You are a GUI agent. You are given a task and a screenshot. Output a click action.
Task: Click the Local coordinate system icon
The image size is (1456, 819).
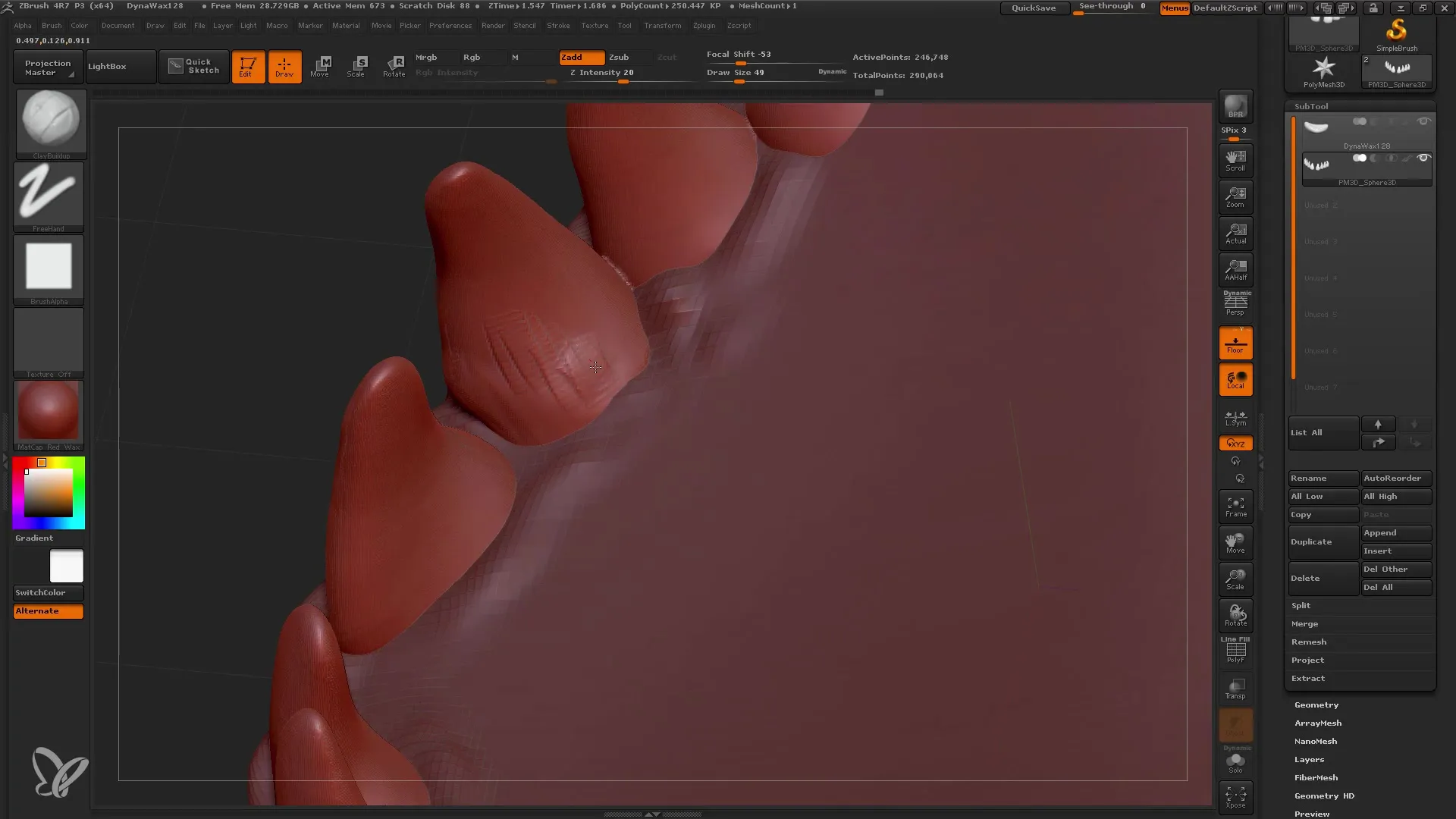click(x=1235, y=379)
